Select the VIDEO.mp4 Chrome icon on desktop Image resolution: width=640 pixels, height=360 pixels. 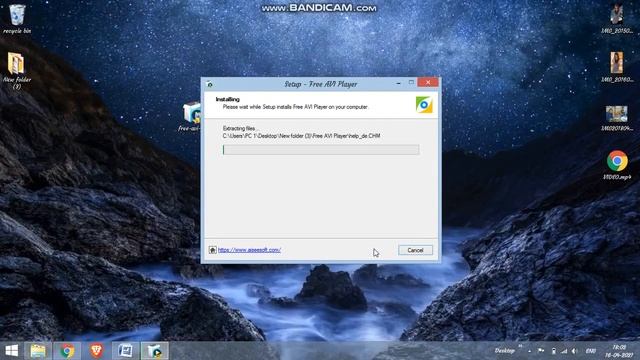pos(617,165)
